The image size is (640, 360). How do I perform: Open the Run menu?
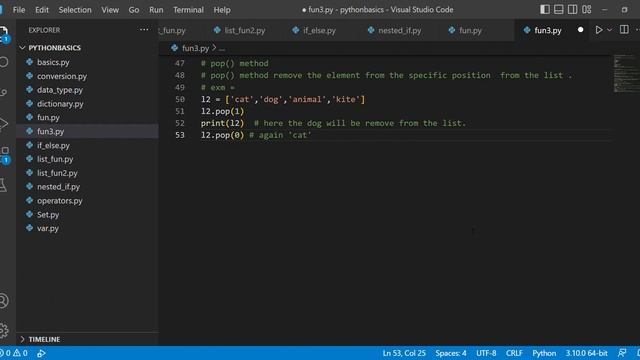[x=156, y=10]
